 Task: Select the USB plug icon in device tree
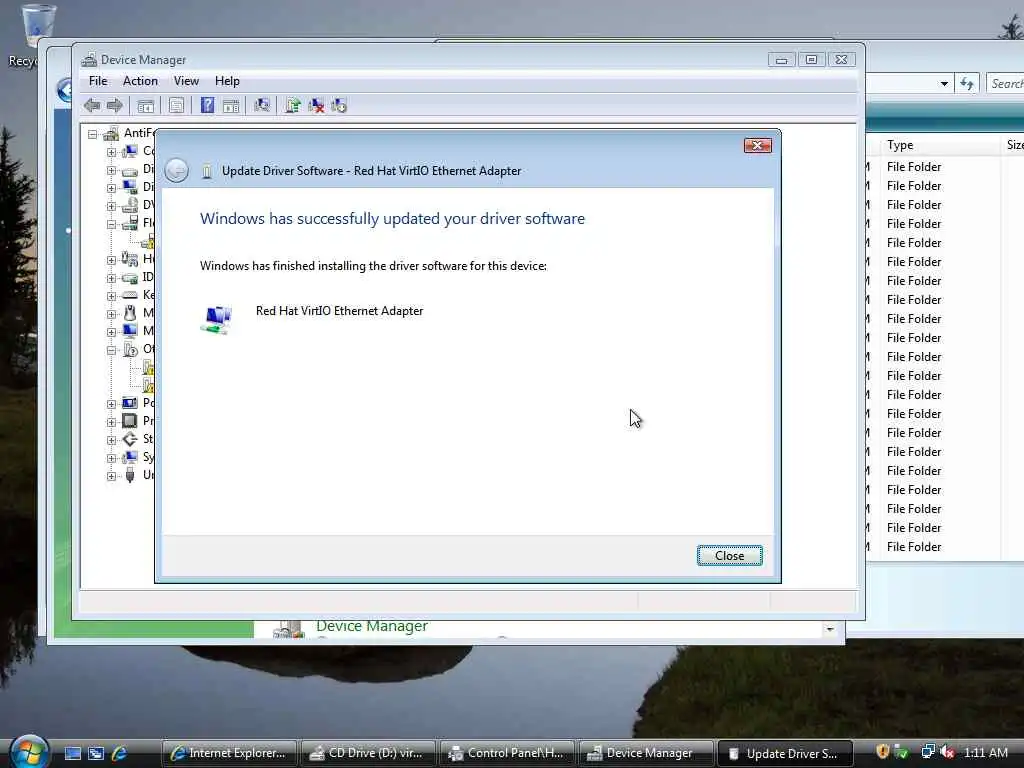[130, 475]
